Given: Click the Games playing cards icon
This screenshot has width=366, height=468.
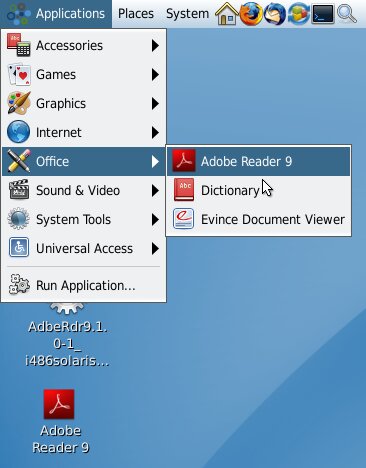Looking at the screenshot, I should click(x=19, y=74).
